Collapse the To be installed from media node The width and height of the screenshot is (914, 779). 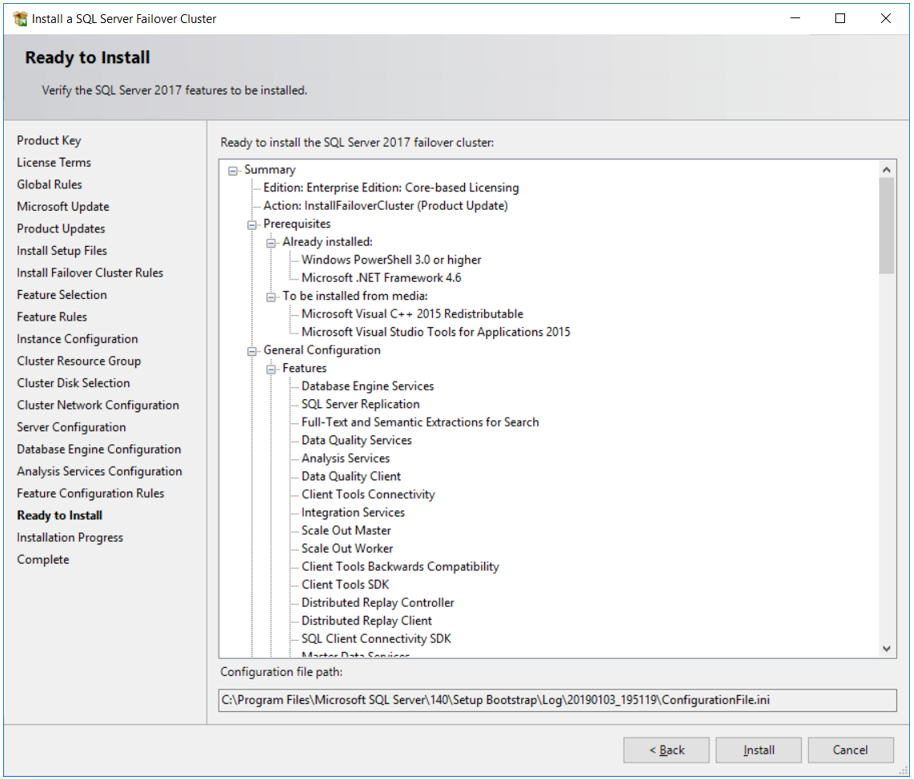click(271, 297)
